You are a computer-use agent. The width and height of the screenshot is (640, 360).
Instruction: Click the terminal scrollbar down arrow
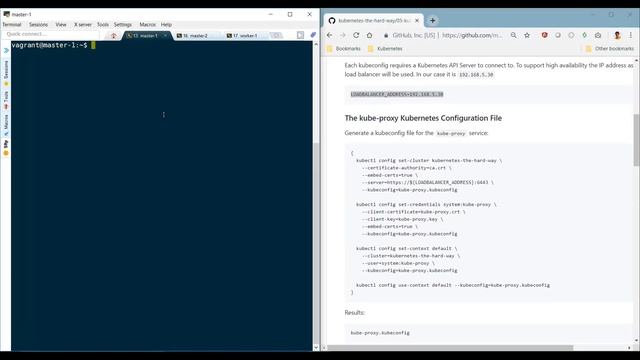(x=316, y=348)
